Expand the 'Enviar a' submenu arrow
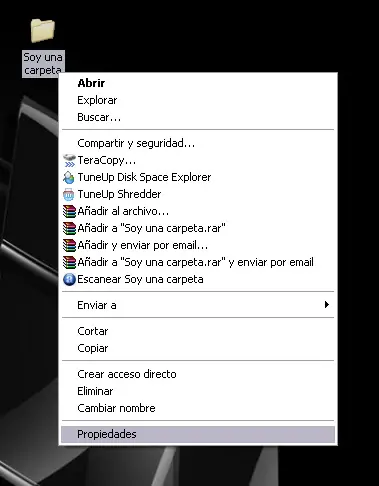Image resolution: width=379 pixels, height=486 pixels. click(327, 305)
